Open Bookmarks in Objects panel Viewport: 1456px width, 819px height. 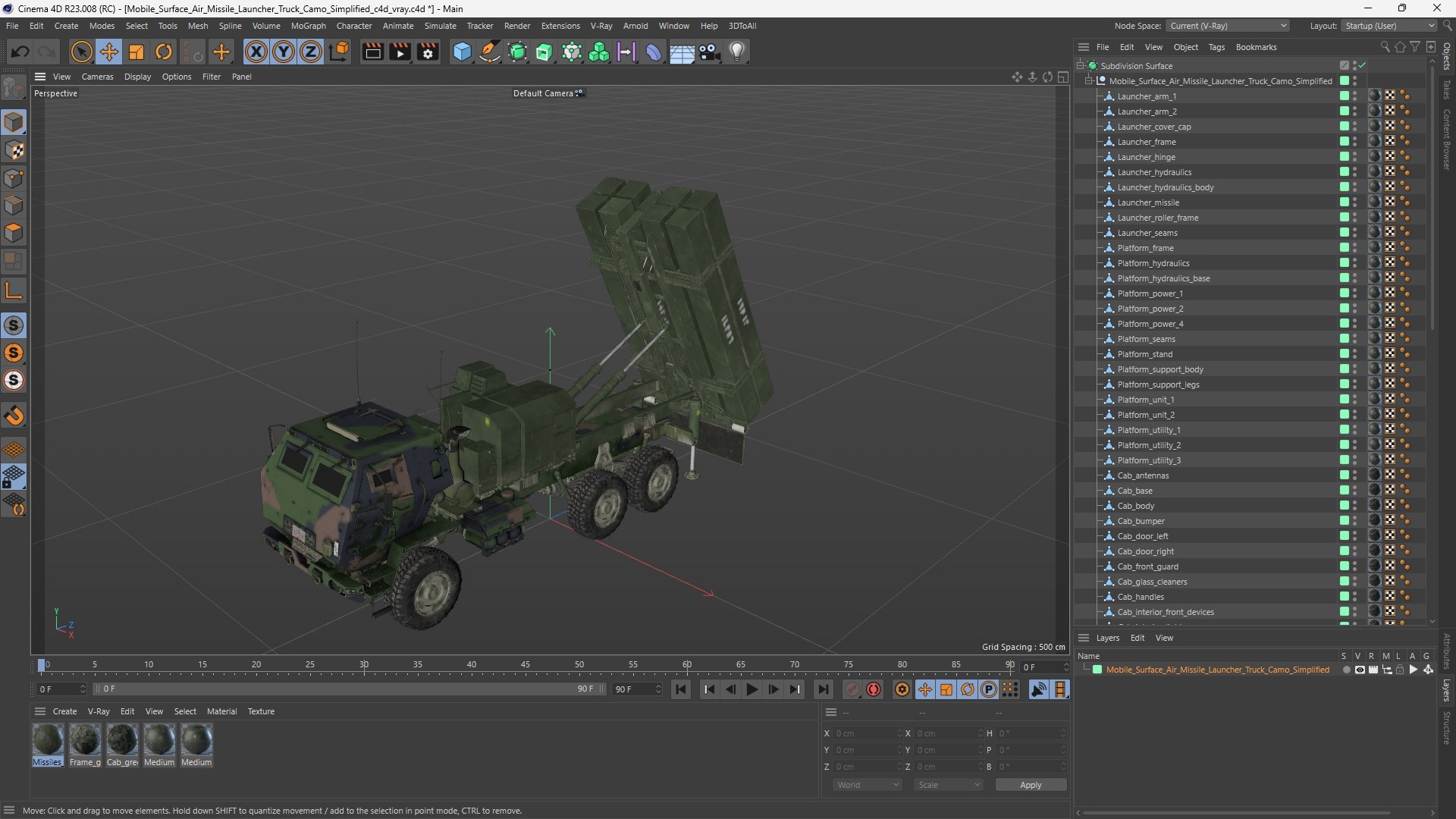pyautogui.click(x=1256, y=47)
